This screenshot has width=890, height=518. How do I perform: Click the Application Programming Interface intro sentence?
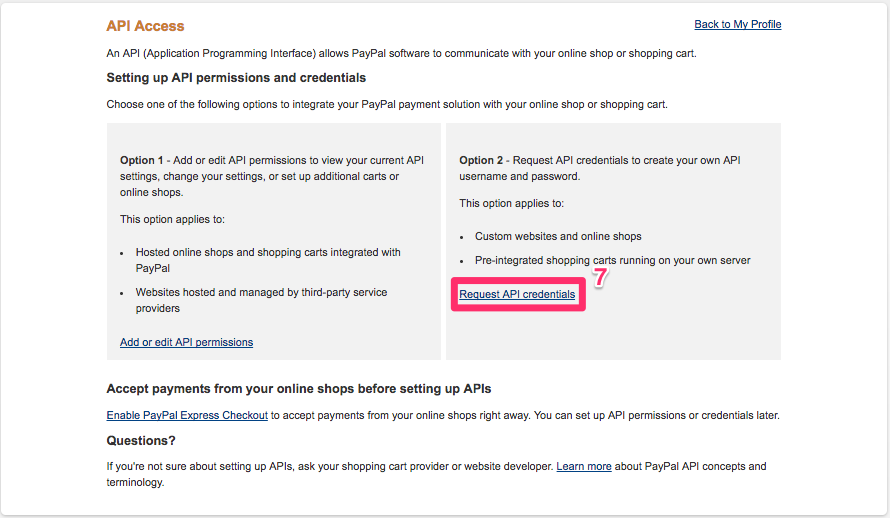[x=400, y=53]
